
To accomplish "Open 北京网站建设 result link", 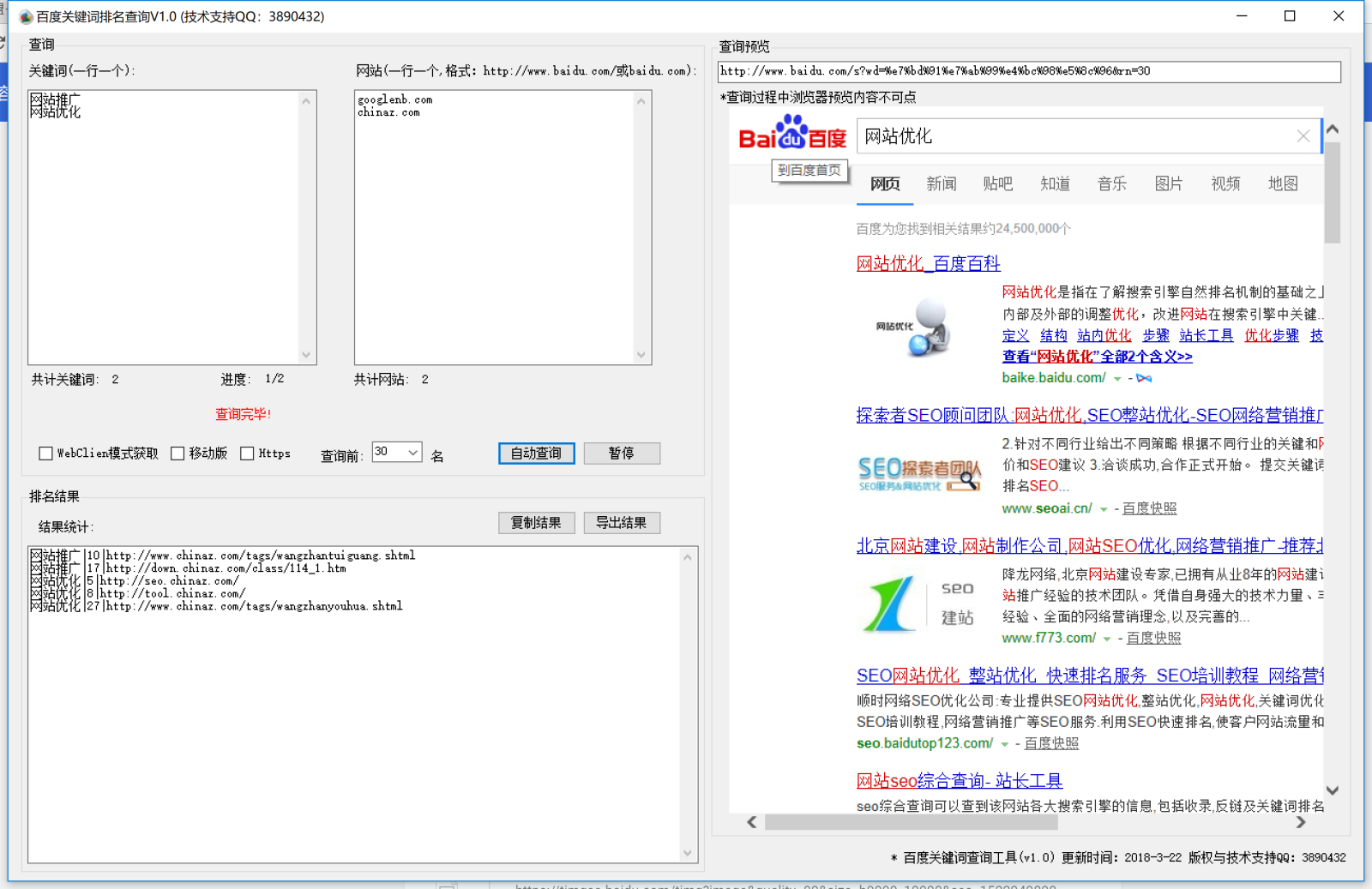I will pos(1090,546).
